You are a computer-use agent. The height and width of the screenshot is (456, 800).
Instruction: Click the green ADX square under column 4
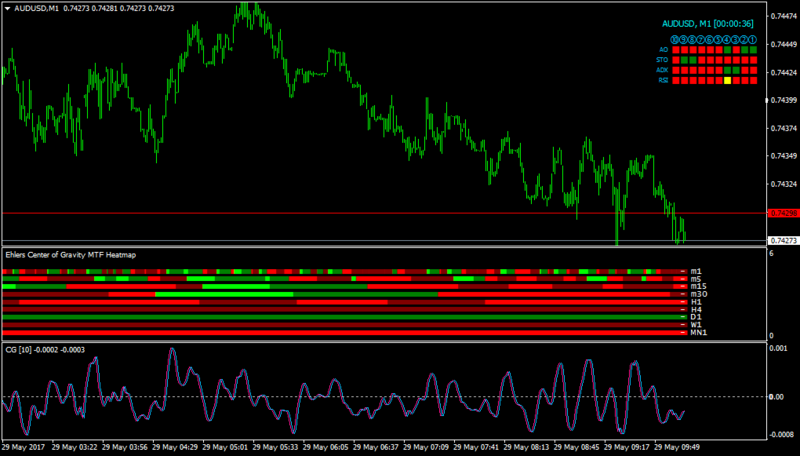tap(728, 70)
